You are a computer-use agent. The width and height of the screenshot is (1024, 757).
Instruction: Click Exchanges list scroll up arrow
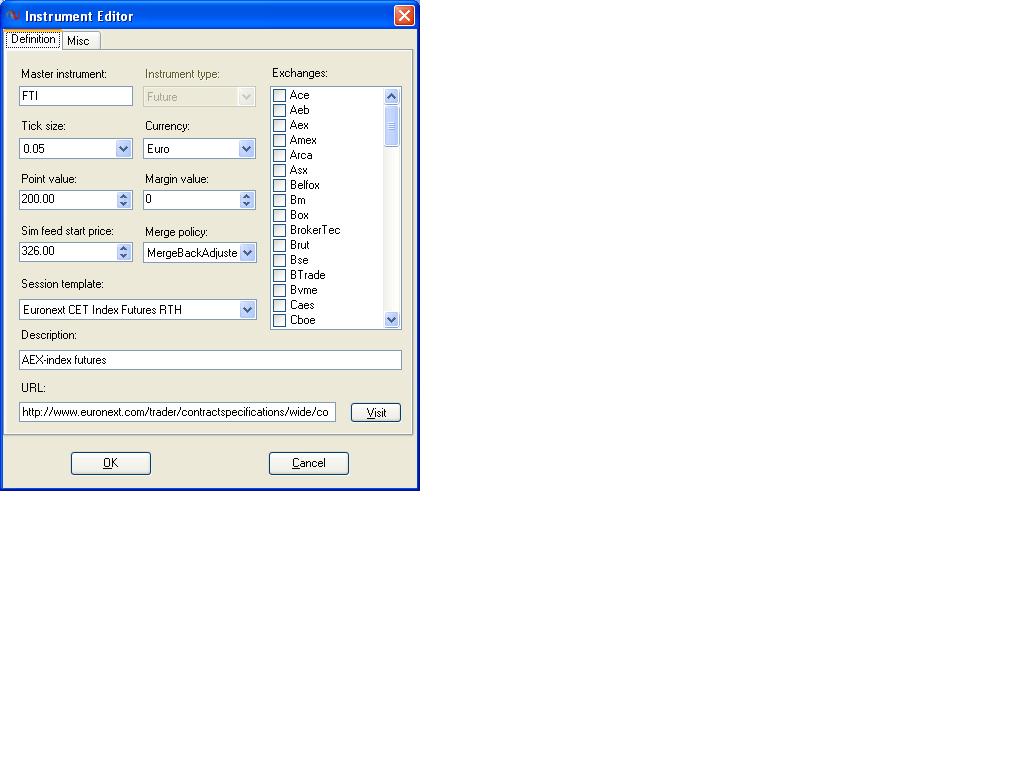click(391, 96)
